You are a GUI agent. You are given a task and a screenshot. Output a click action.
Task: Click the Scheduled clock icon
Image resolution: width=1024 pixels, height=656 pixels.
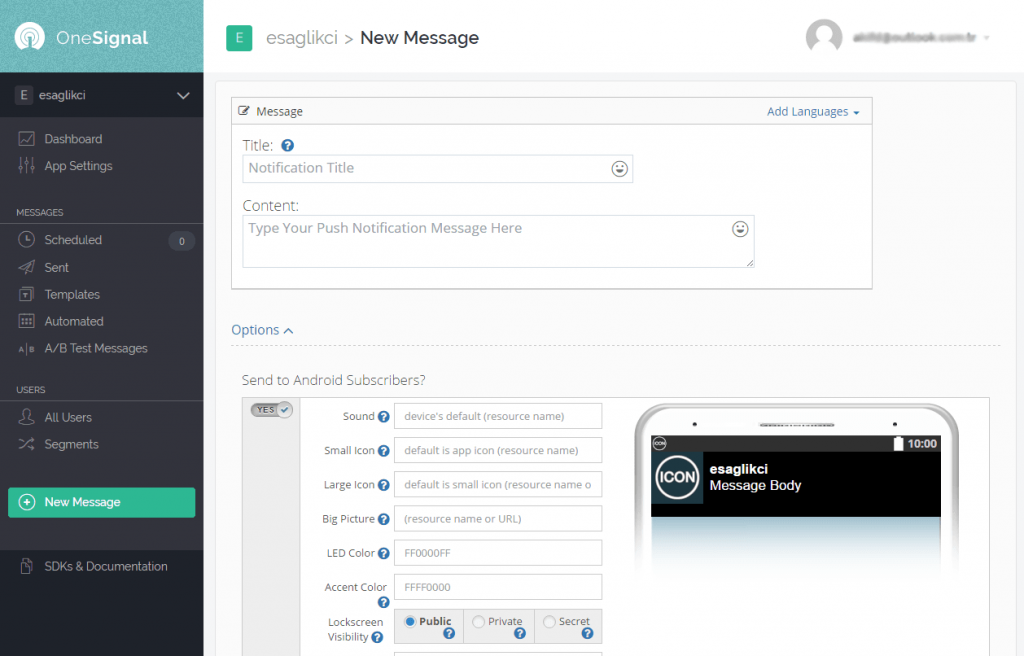pyautogui.click(x=26, y=239)
